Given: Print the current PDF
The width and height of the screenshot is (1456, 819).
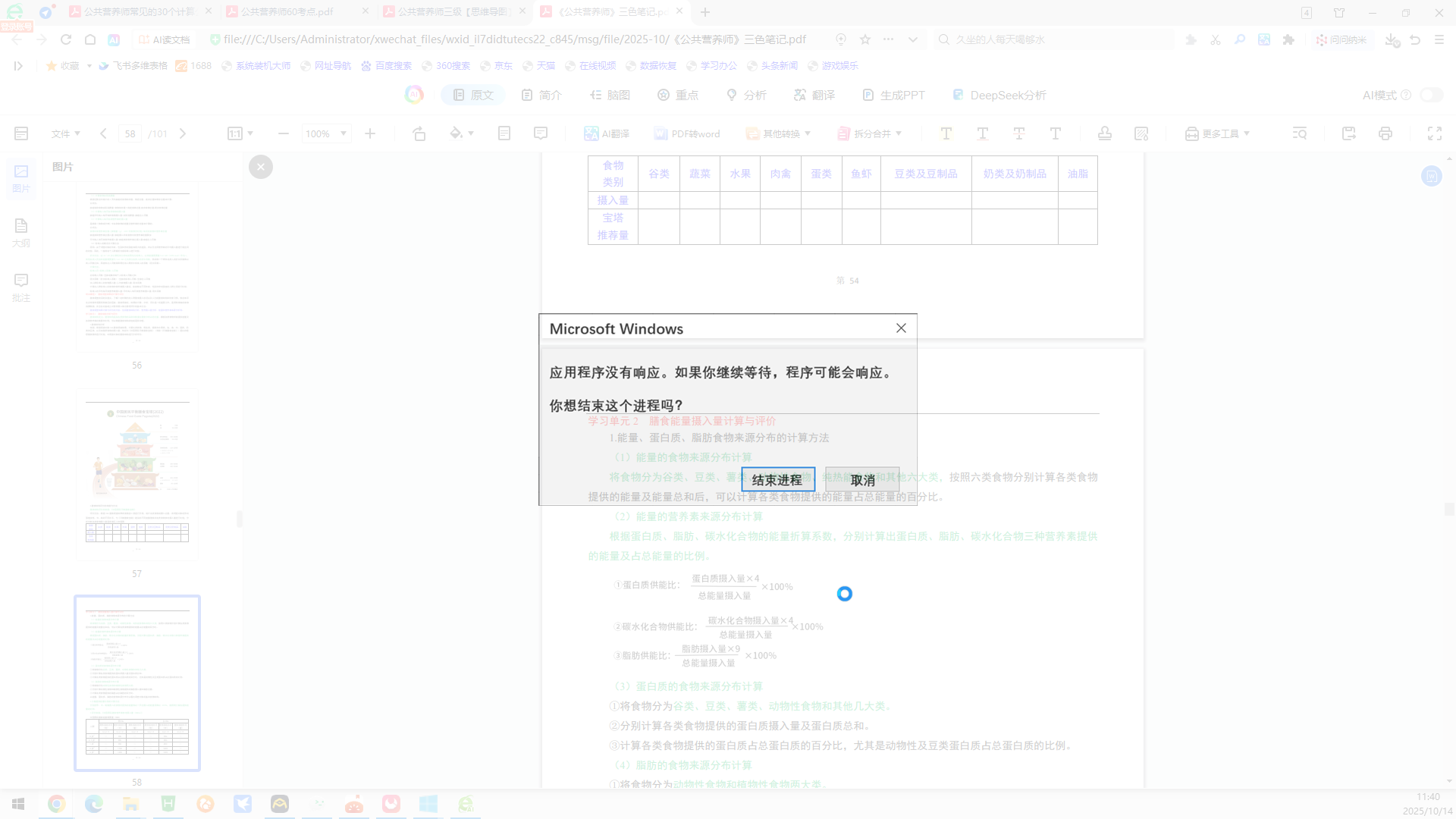Looking at the screenshot, I should point(1385,133).
